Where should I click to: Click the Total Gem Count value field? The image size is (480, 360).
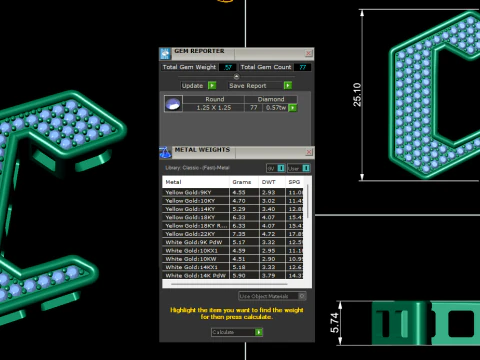[x=302, y=67]
